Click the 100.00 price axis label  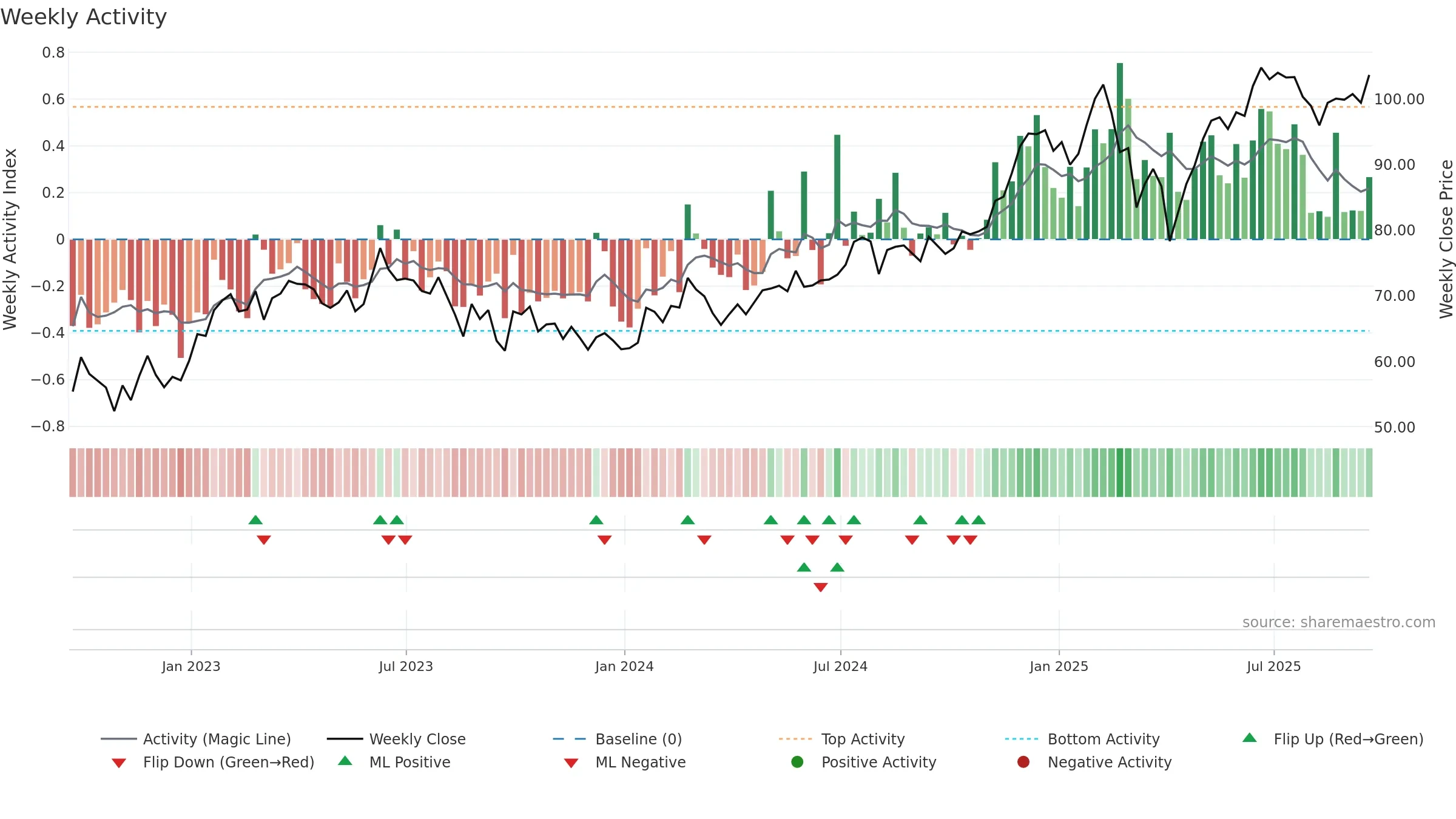(1399, 99)
